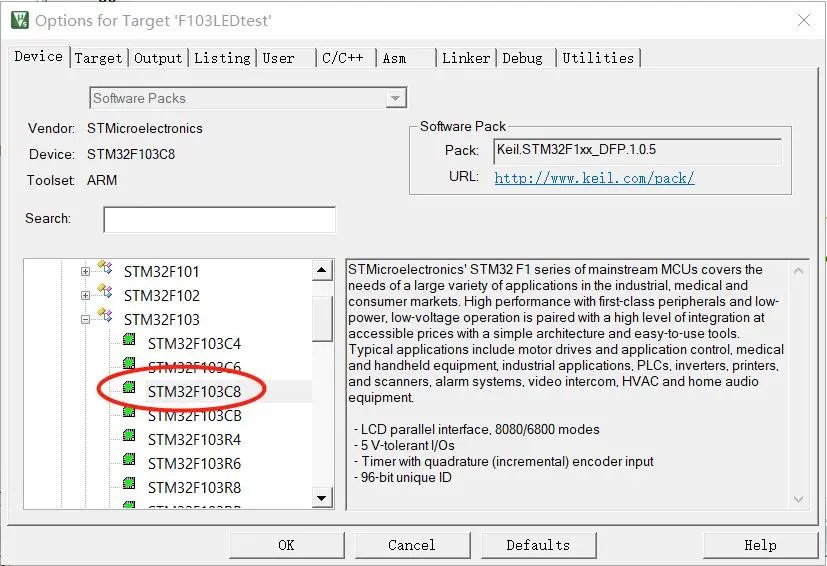Click the chip icon beside STM32F103C4
827x566 pixels.
pyautogui.click(x=129, y=339)
